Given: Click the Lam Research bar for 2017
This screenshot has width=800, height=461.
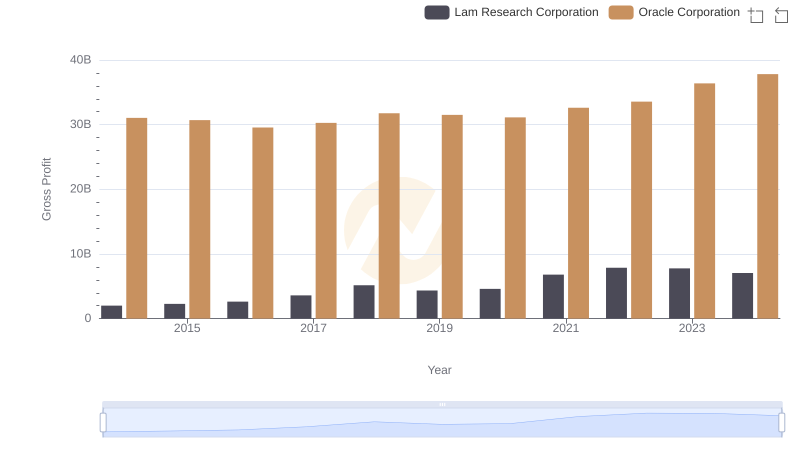Looking at the screenshot, I should [x=301, y=306].
